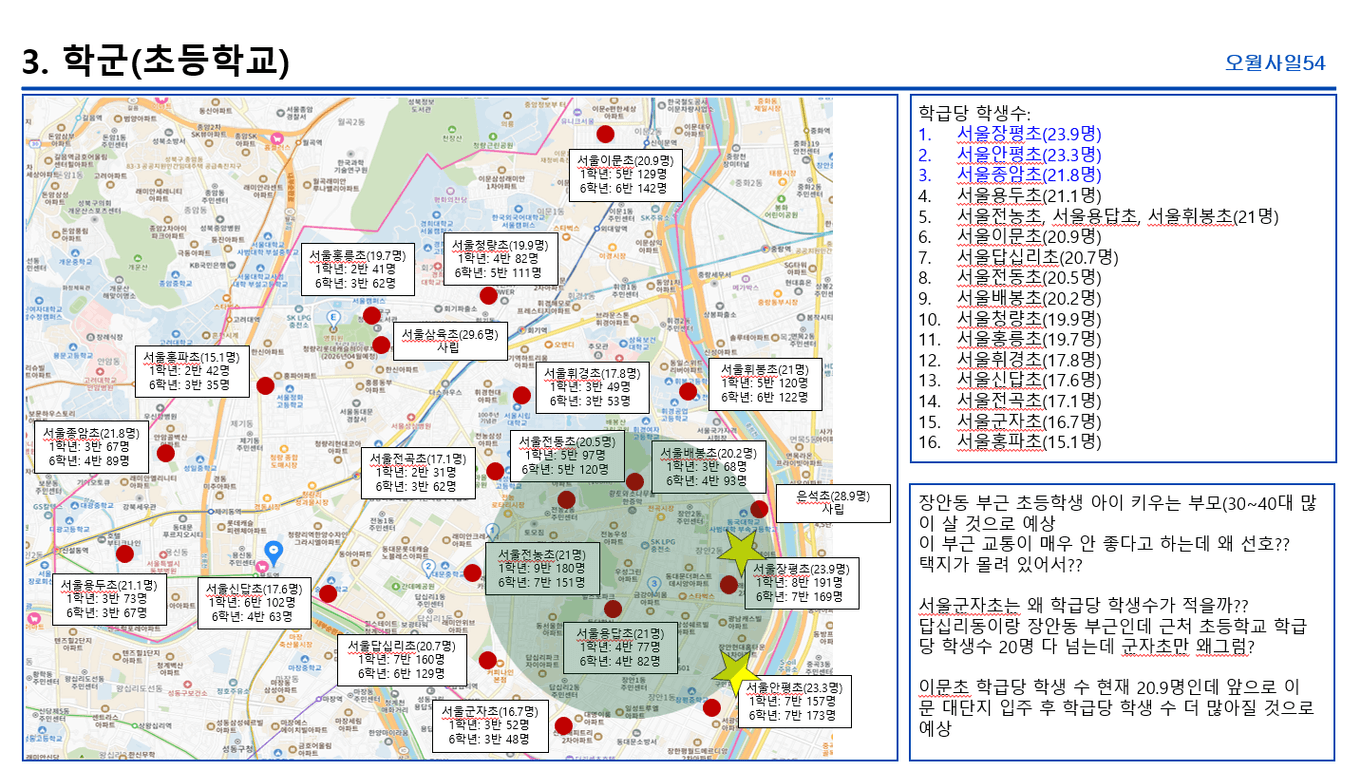Image resolution: width=1361 pixels, height=766 pixels.
Task: Click the red marker right of 서울군자초 label
Action: coord(563,726)
